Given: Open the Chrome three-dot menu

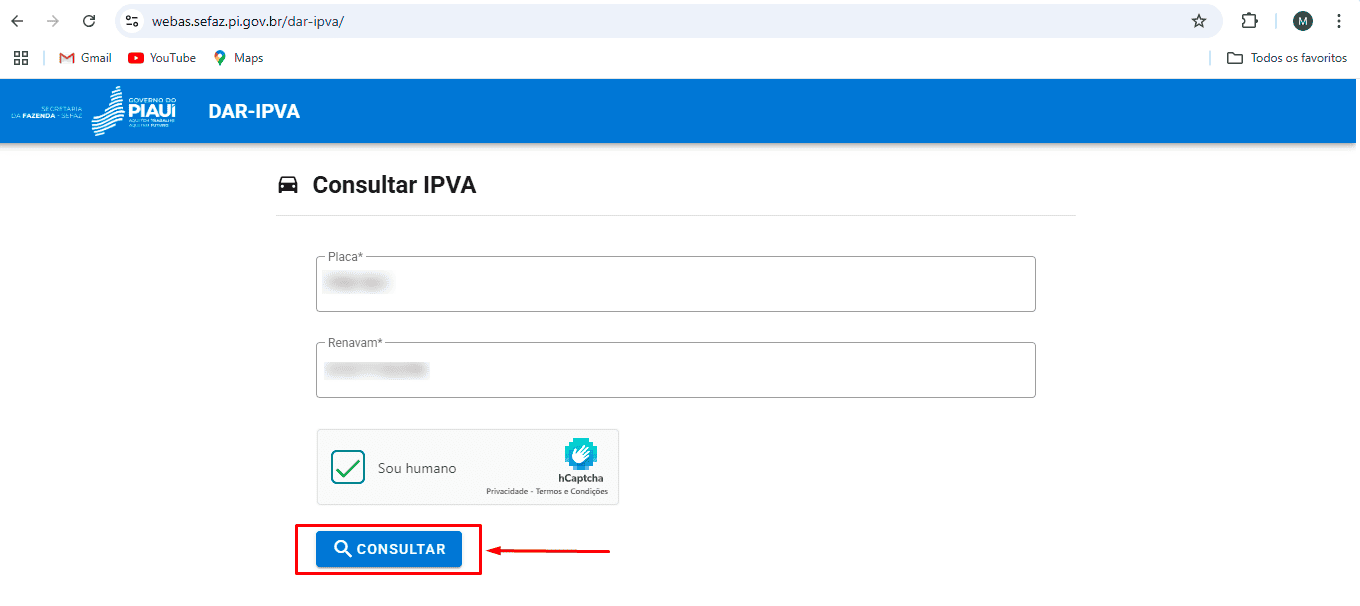Looking at the screenshot, I should click(x=1340, y=20).
